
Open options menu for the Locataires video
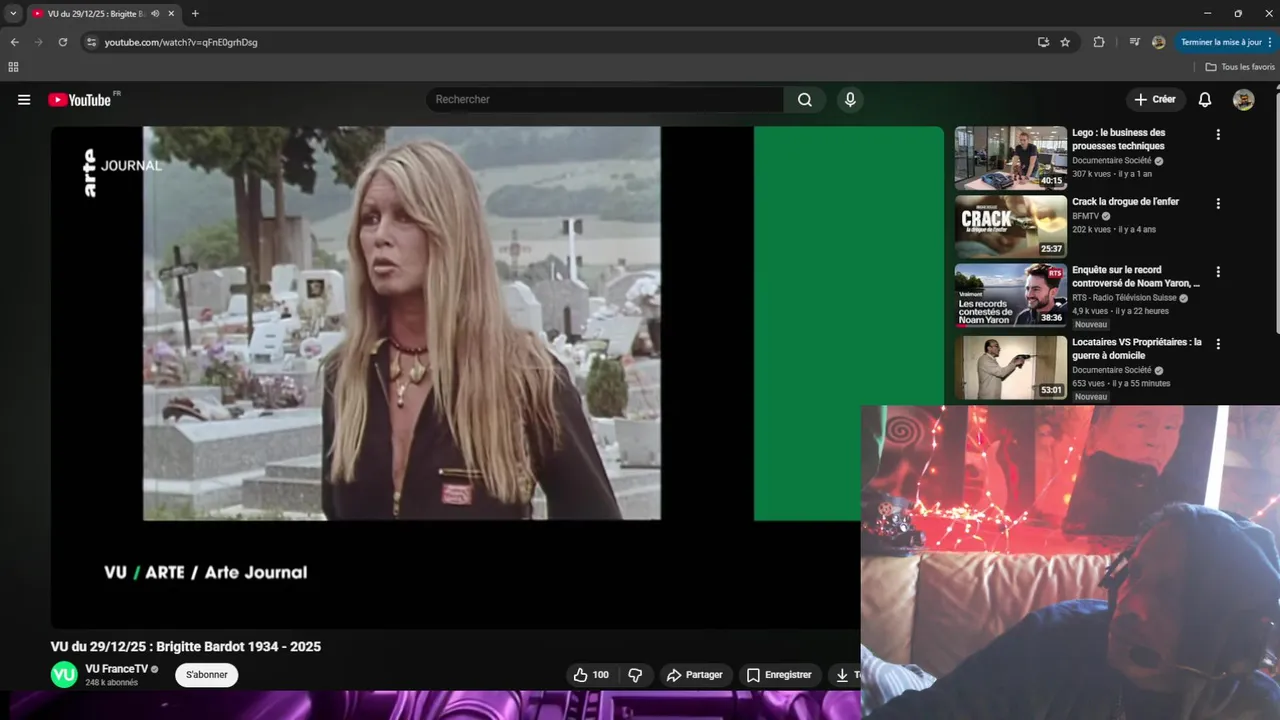tap(1218, 344)
